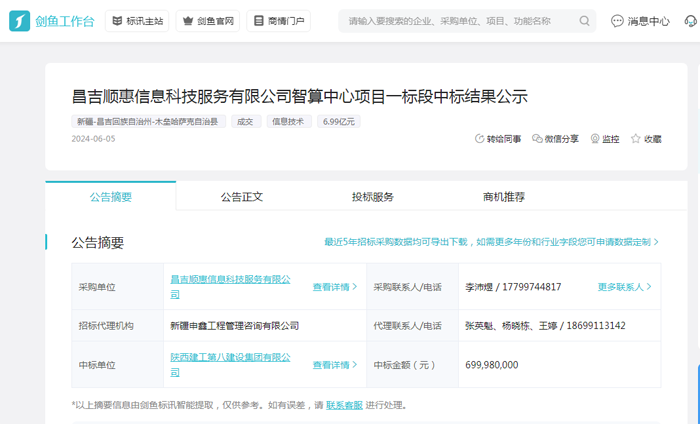Image resolution: width=700 pixels, height=424 pixels.
Task: Click 微信分享 share icon
Action: (538, 139)
